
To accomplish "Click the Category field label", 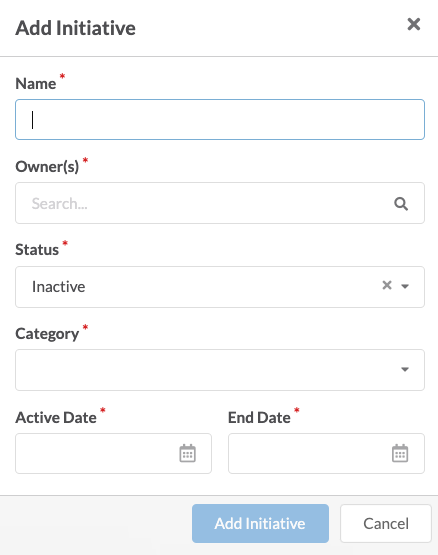I will 47,334.
